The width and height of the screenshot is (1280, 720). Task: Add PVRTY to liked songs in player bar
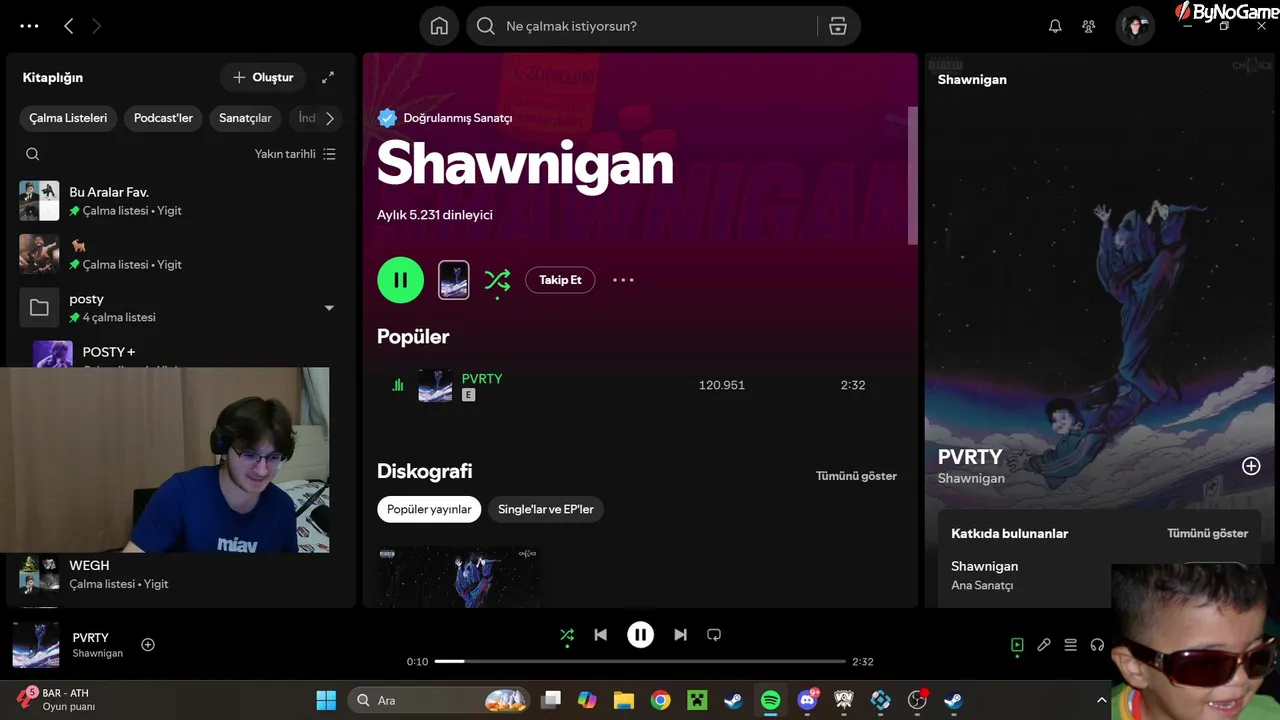148,645
